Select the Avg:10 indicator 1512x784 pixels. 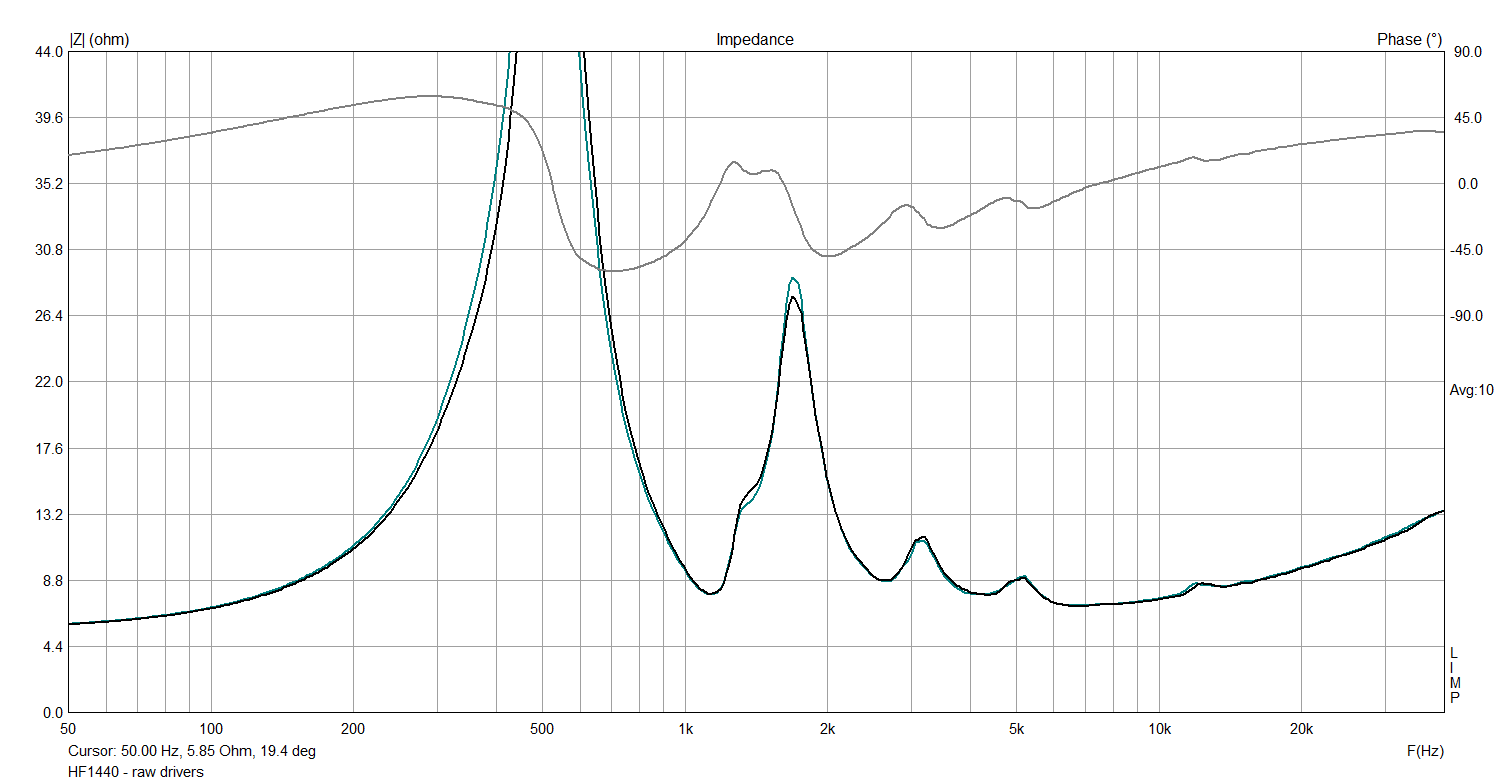tap(1471, 390)
